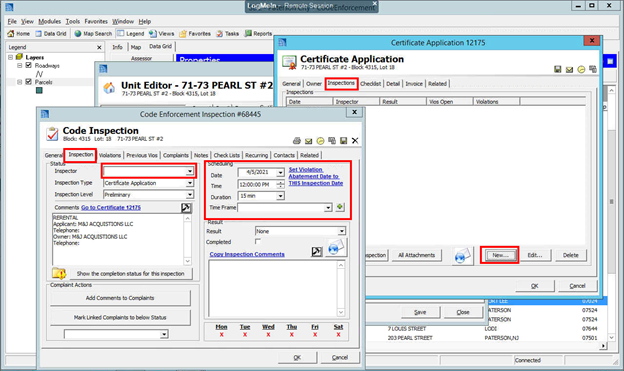Click the yellow clock icon in Code Inspection header

coord(320,141)
